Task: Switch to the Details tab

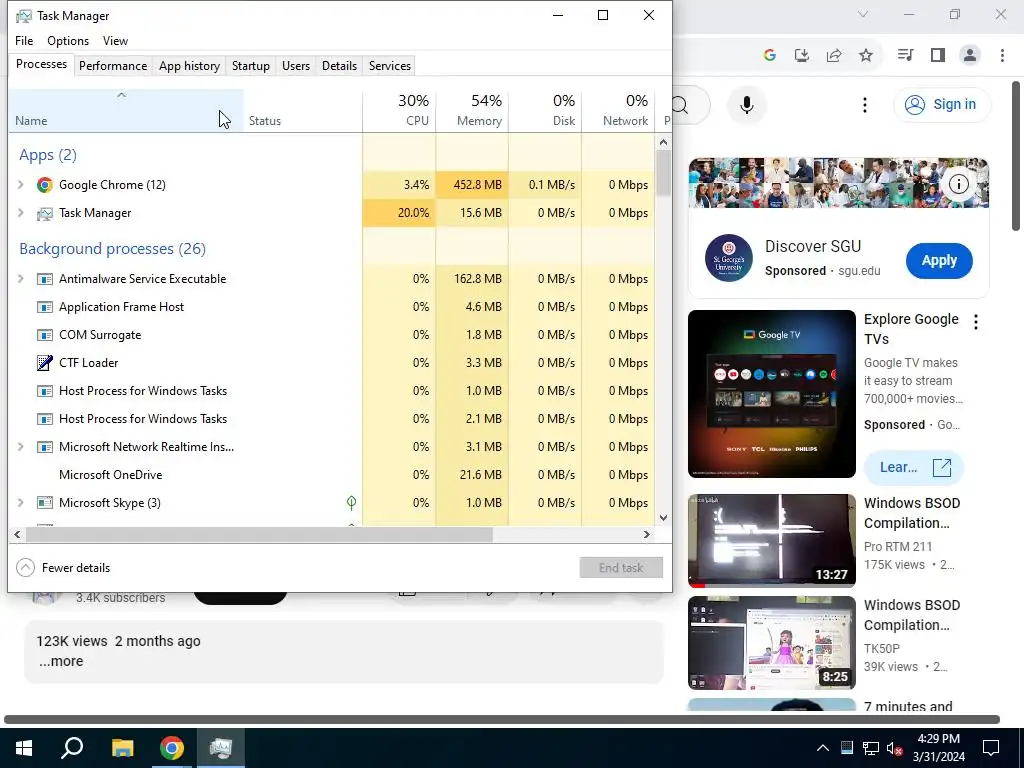Action: [x=340, y=66]
